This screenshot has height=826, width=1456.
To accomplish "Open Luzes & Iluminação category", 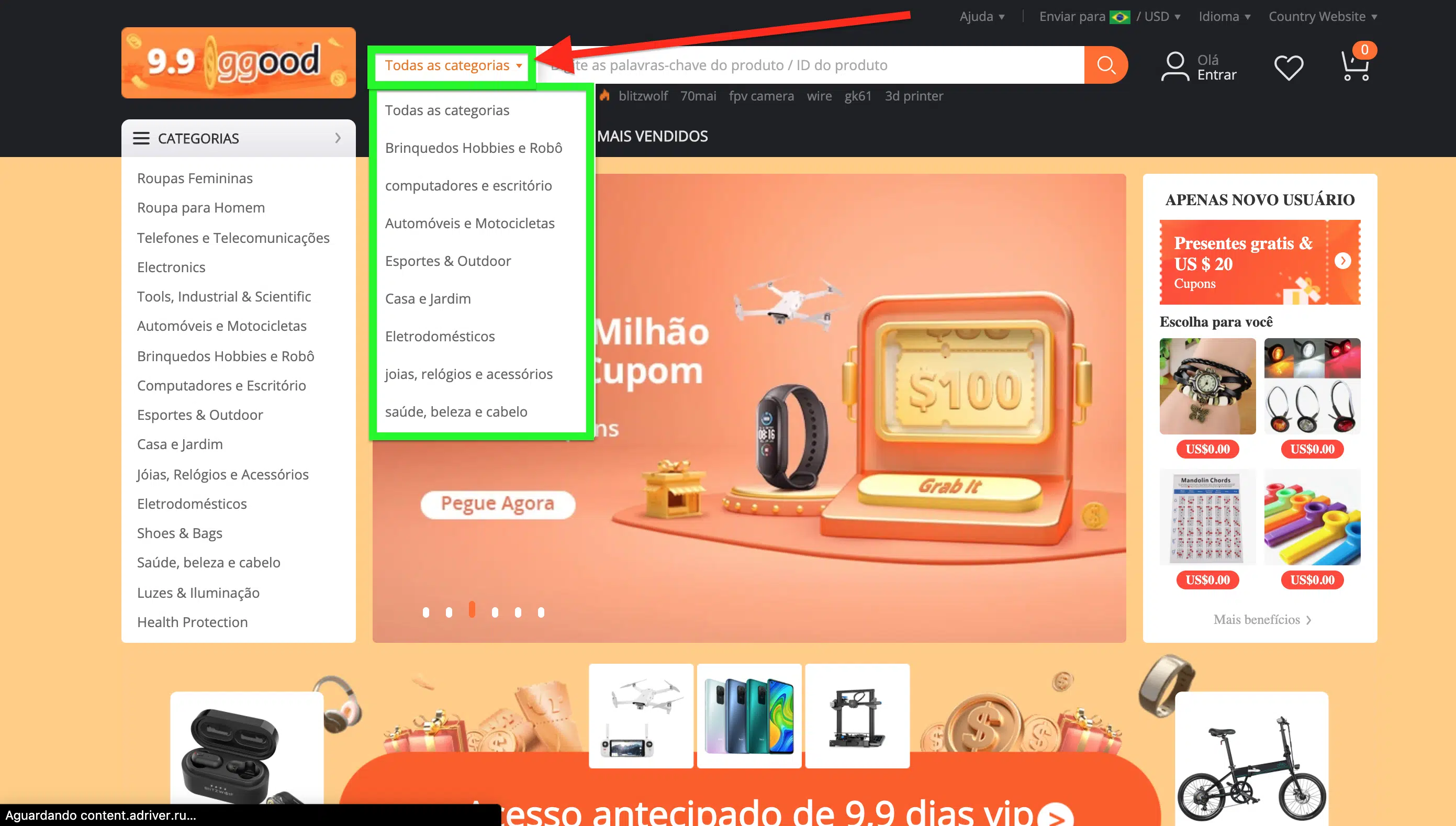I will [198, 593].
